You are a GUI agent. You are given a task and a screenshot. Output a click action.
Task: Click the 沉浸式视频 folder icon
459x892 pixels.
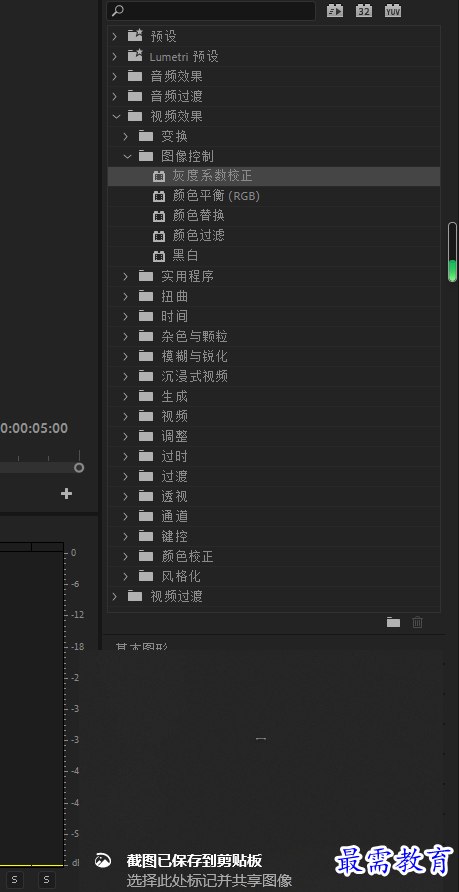tap(146, 376)
